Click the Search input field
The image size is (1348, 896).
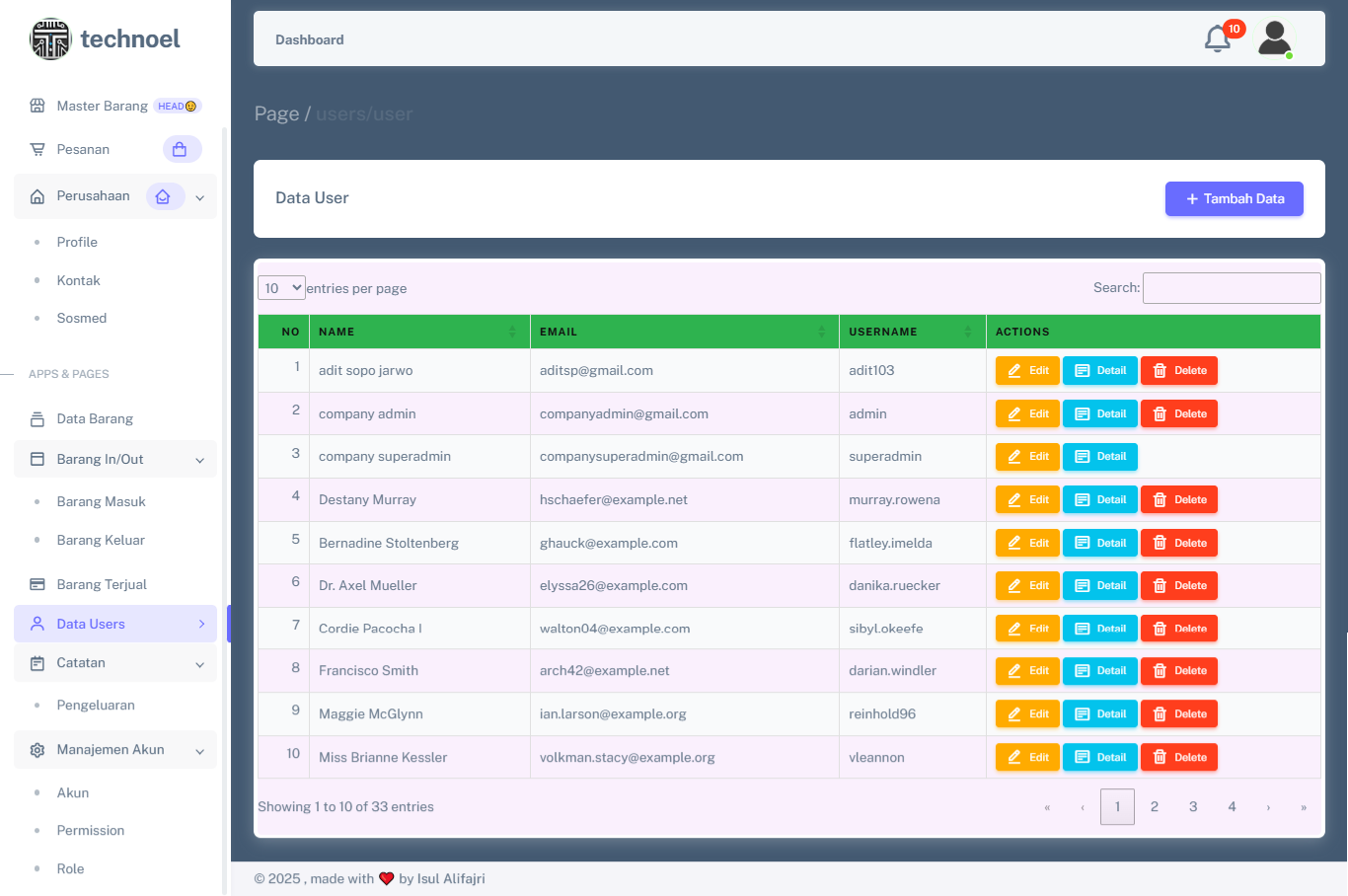pyautogui.click(x=1231, y=288)
